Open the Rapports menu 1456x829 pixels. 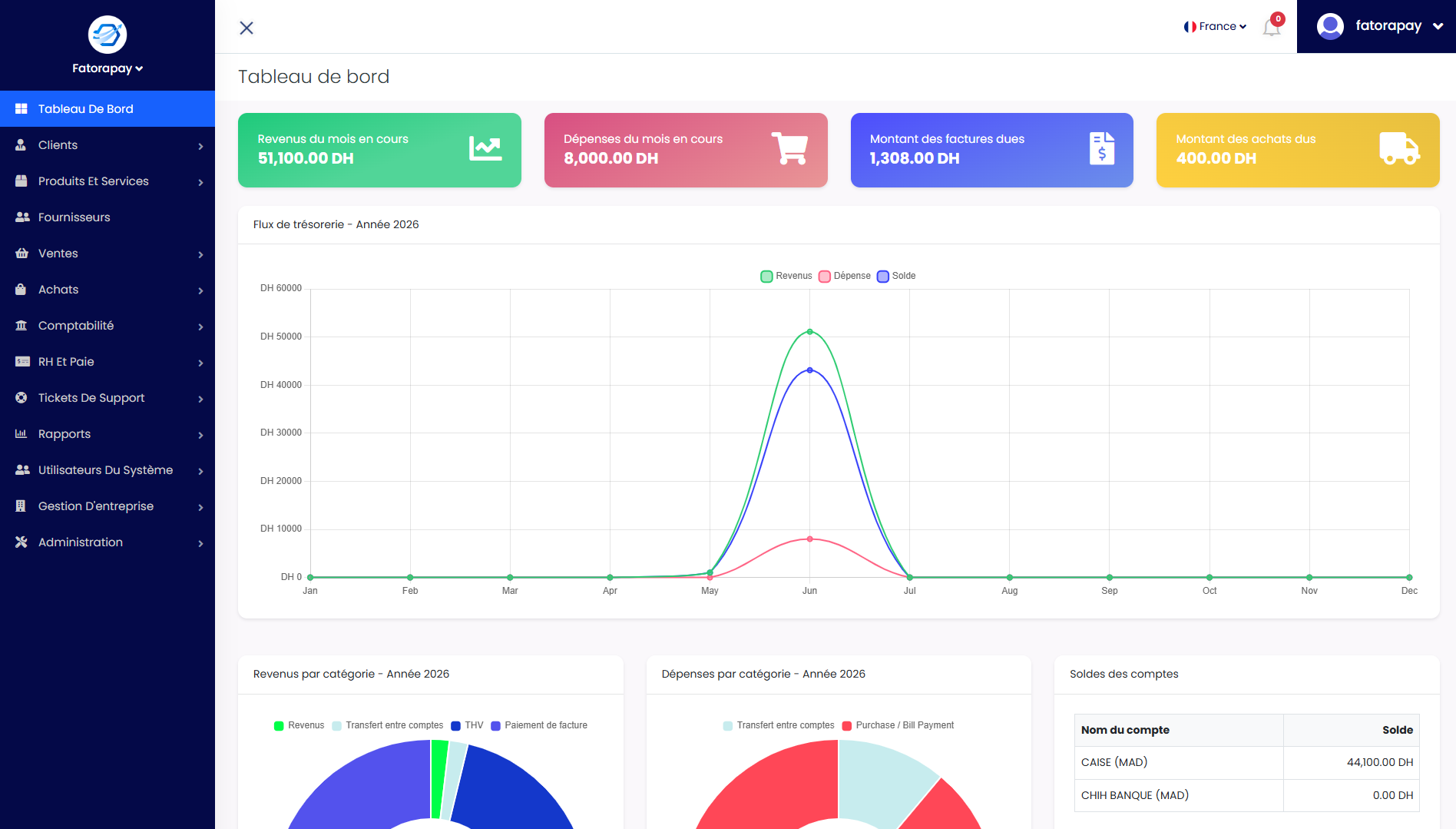108,434
